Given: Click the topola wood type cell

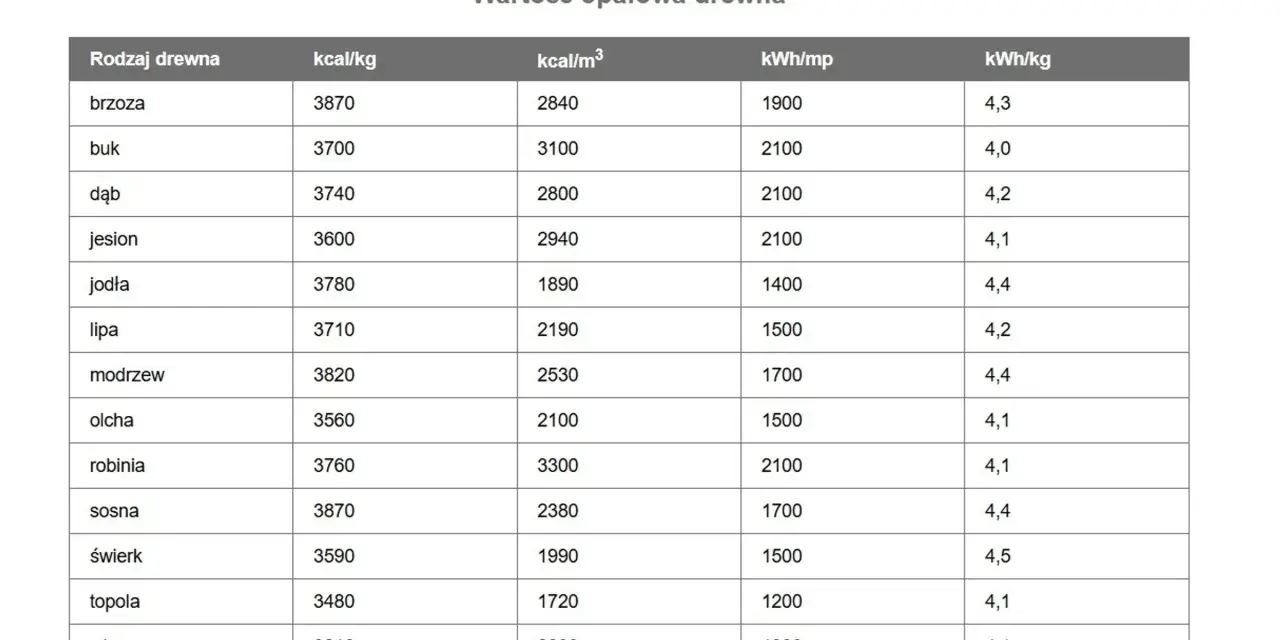Looking at the screenshot, I should [x=181, y=602].
